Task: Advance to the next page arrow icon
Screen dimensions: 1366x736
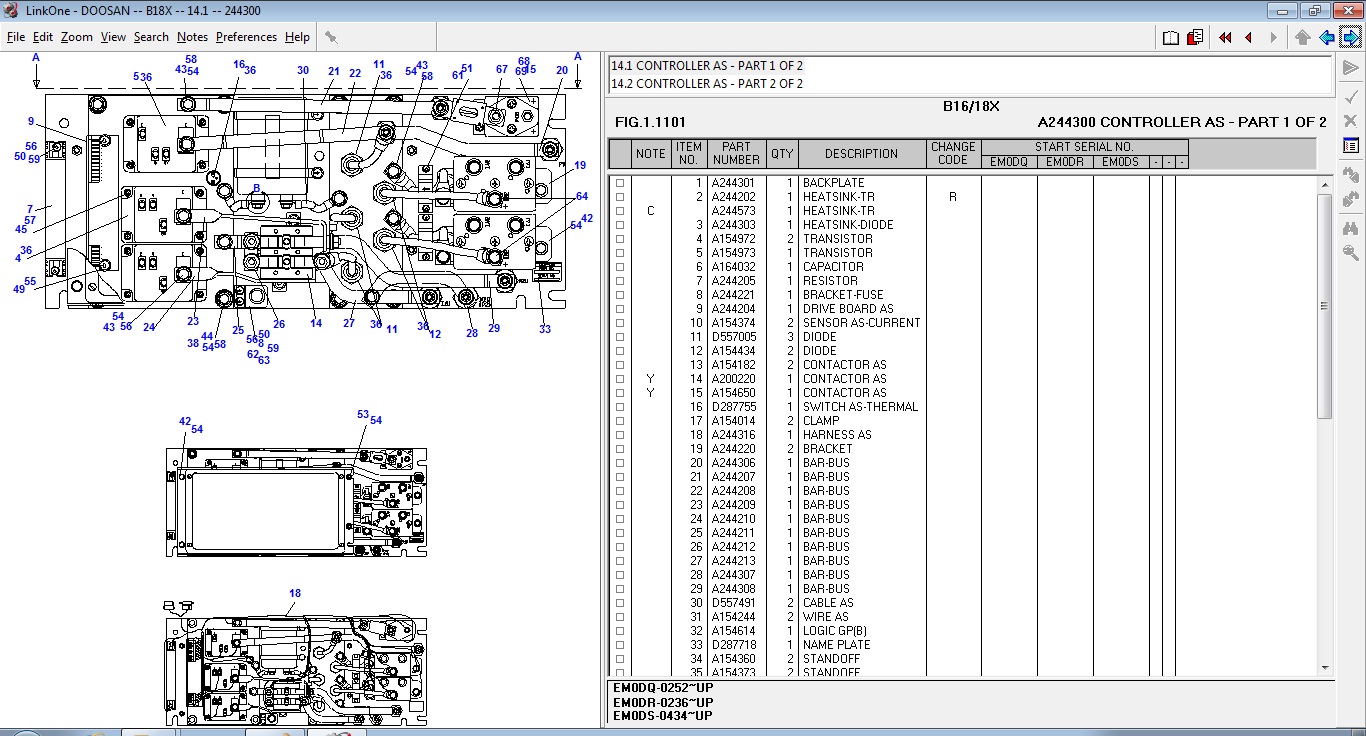Action: 1272,36
